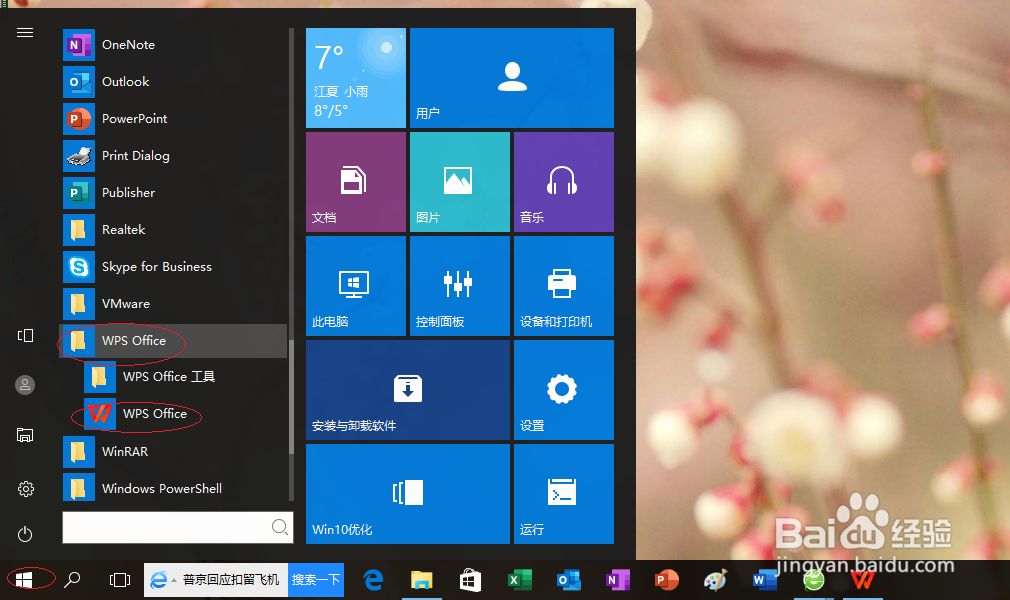Screen dimensions: 1010x600
Task: Click the Windows Start button on taskbar
Action: click(x=24, y=579)
